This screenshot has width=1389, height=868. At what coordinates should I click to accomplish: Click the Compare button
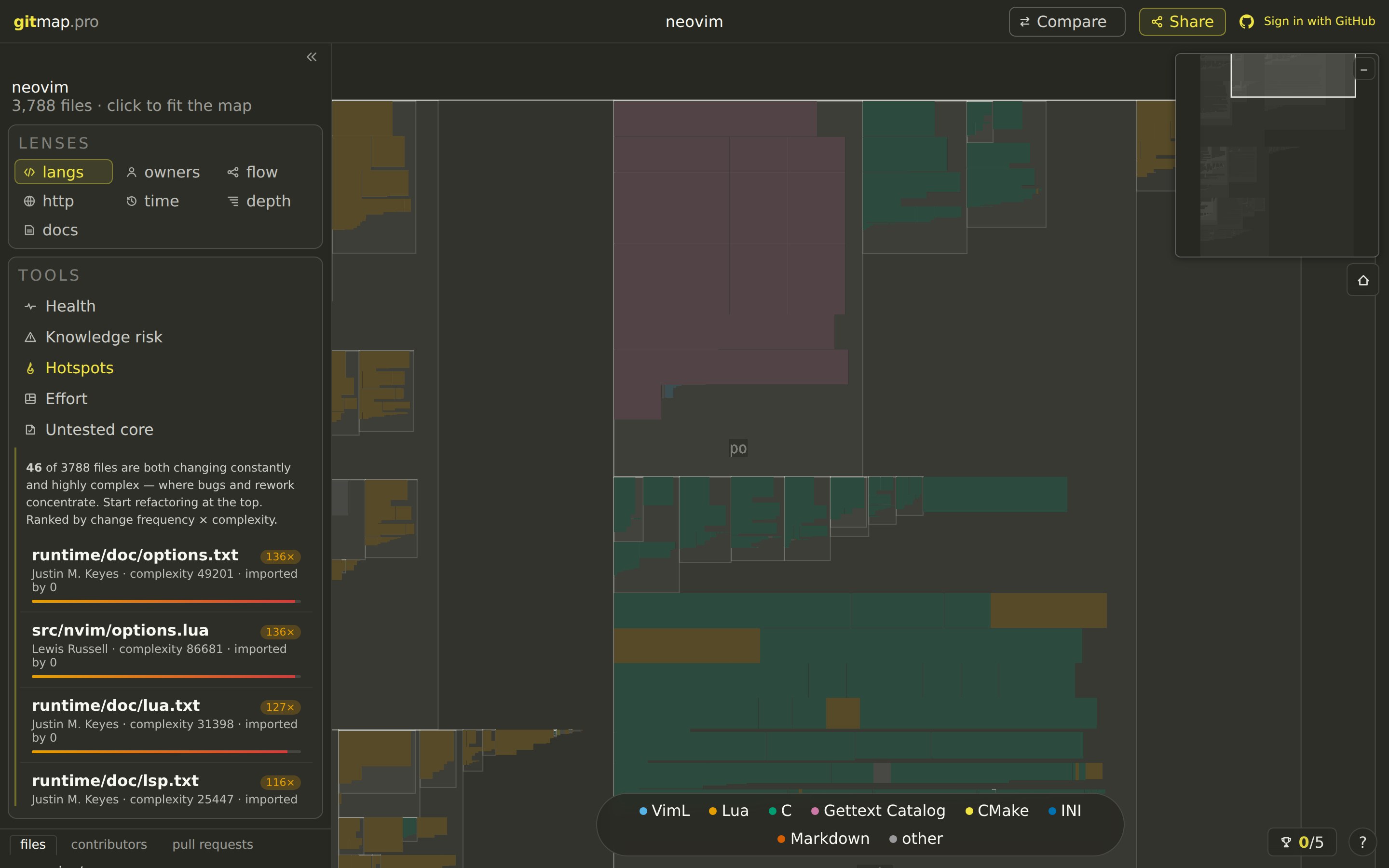coord(1066,22)
